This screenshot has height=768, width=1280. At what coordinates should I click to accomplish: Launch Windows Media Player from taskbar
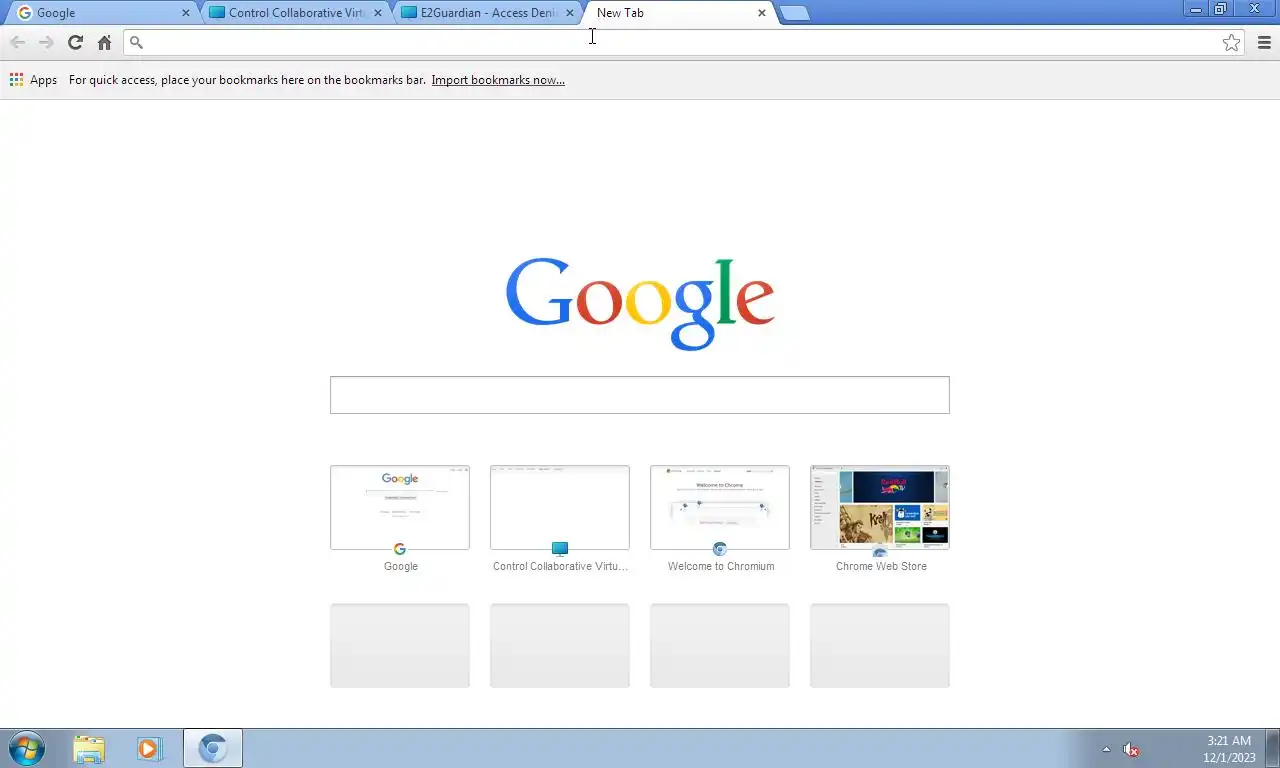point(149,748)
